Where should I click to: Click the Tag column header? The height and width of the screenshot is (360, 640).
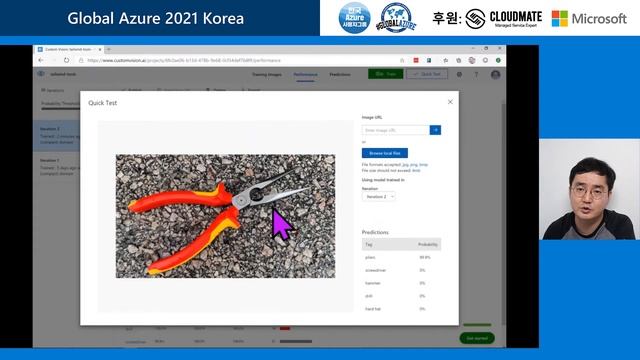tap(369, 244)
